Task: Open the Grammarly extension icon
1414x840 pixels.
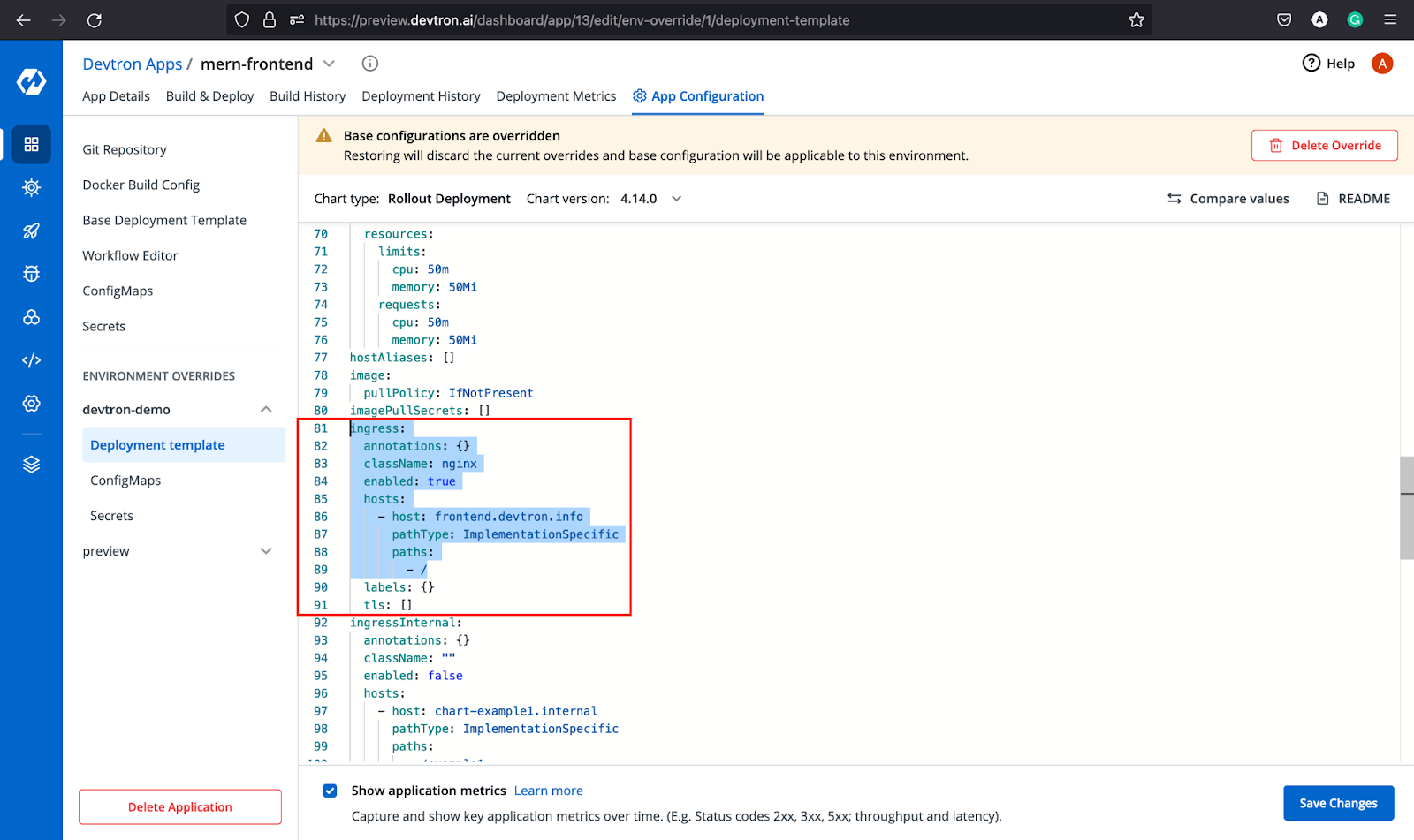Action: 1354,19
